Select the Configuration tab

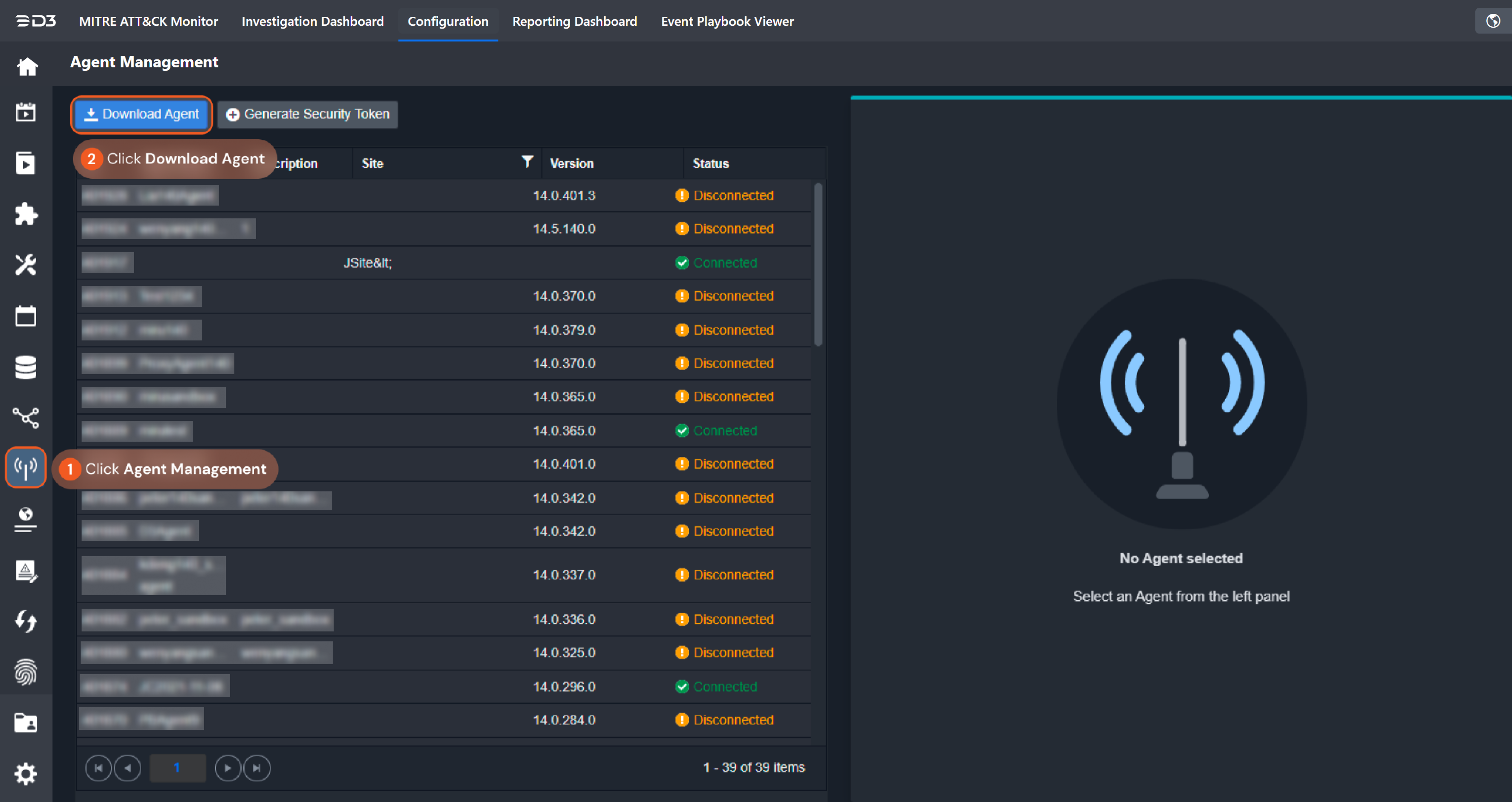[x=448, y=21]
